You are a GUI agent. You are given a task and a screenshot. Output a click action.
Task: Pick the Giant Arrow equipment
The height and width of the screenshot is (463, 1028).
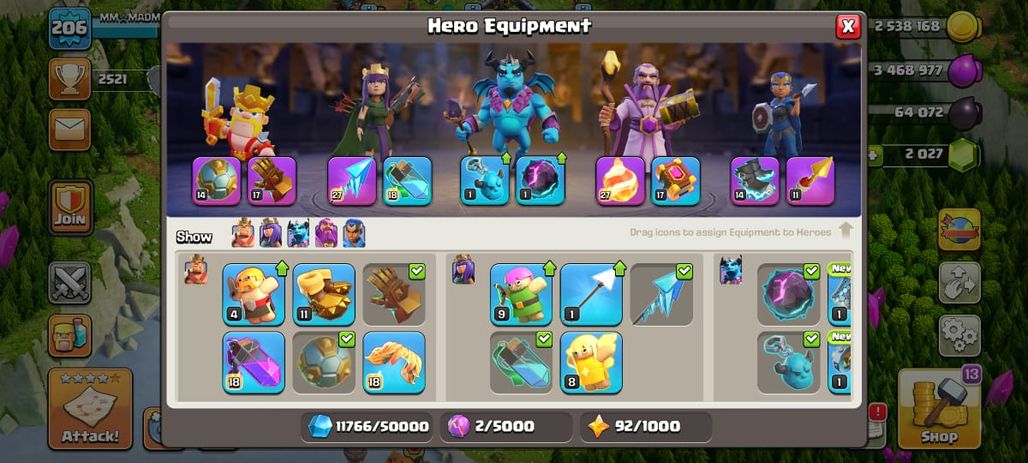591,294
